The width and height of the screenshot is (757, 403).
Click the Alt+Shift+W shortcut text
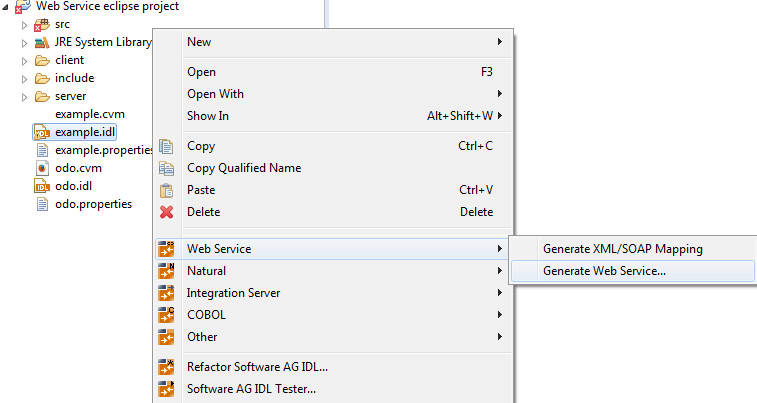click(x=460, y=116)
